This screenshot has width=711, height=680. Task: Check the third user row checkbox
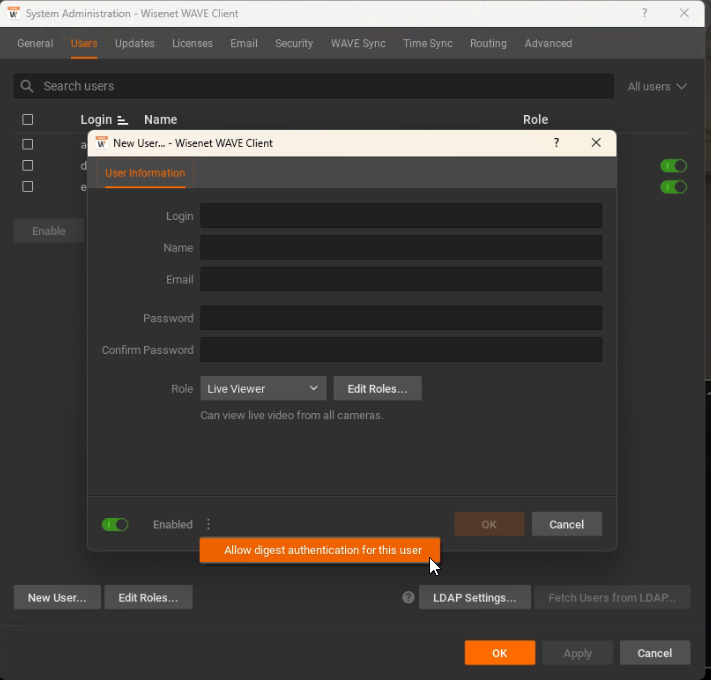click(28, 186)
